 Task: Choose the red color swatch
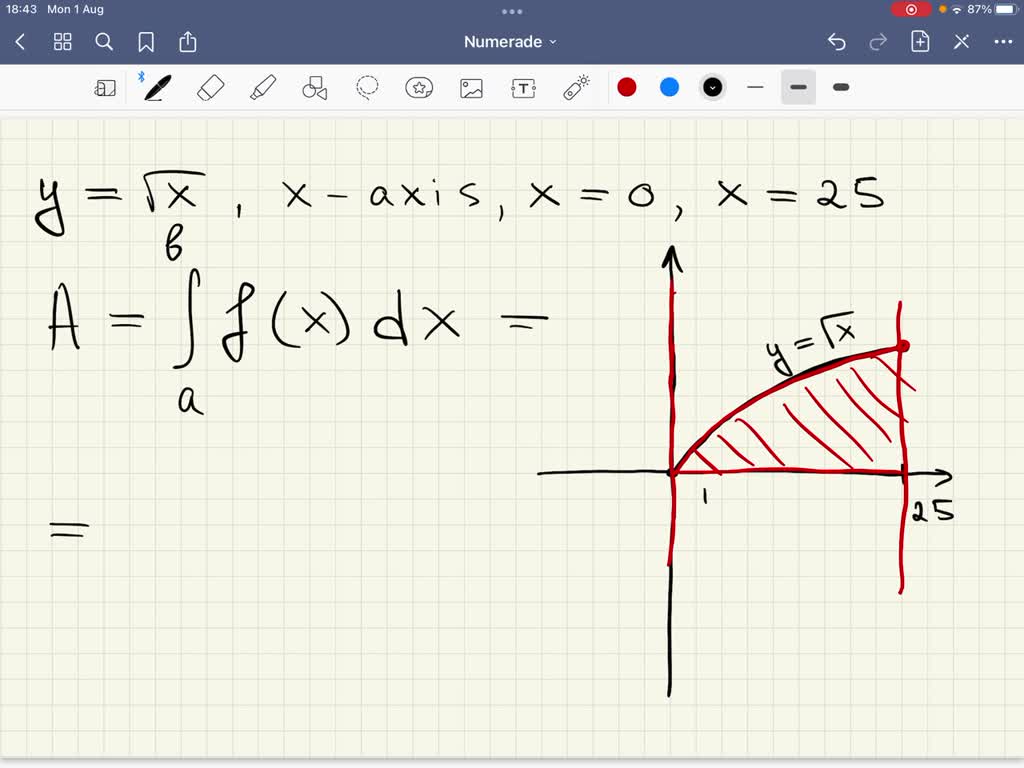point(627,87)
